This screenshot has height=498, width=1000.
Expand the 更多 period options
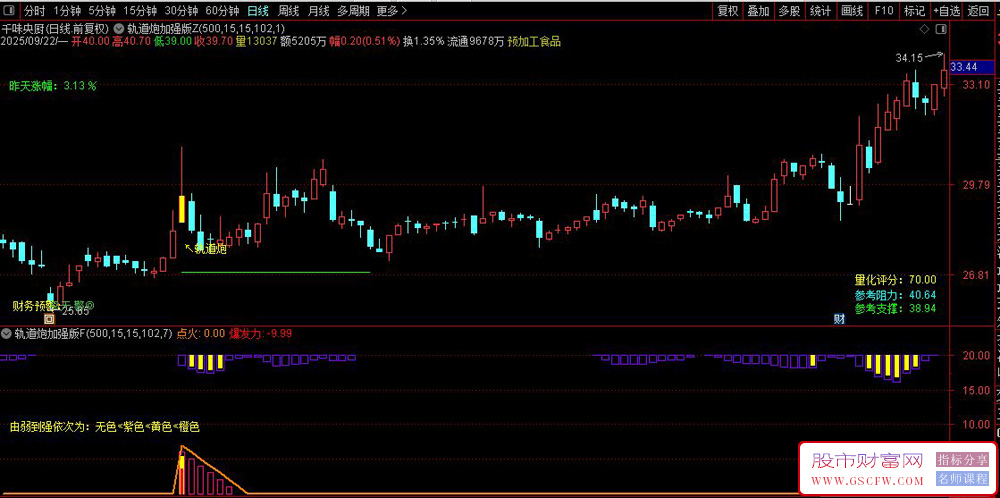390,10
